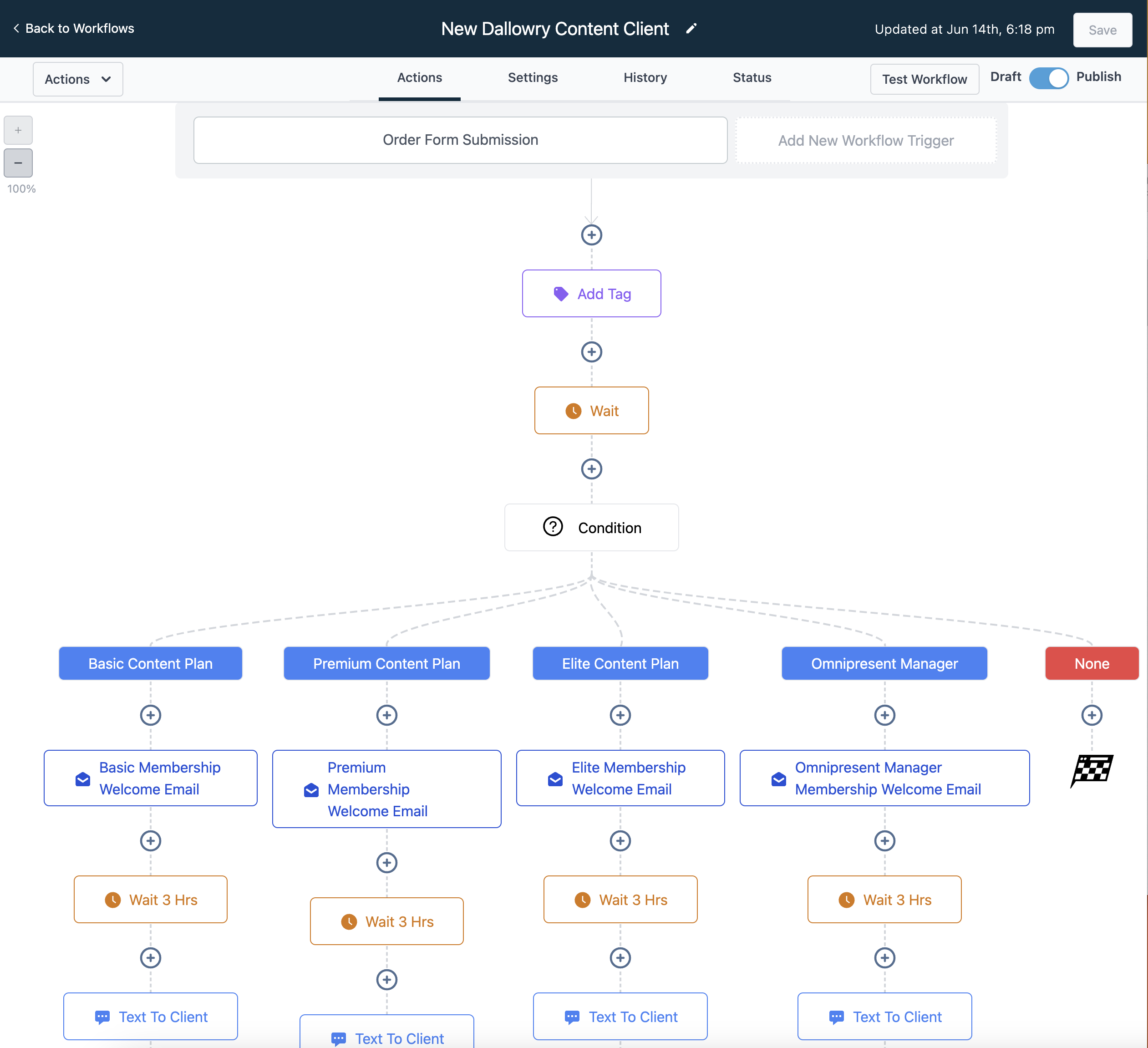Click the clock icon on the Wait node
The image size is (1148, 1048).
pos(573,411)
